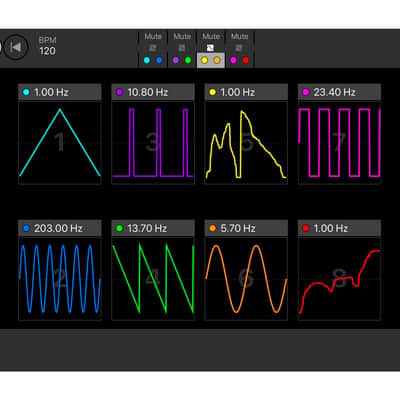The height and width of the screenshot is (400, 400).
Task: Open the blue sine waveform display 2
Action: 60,279
